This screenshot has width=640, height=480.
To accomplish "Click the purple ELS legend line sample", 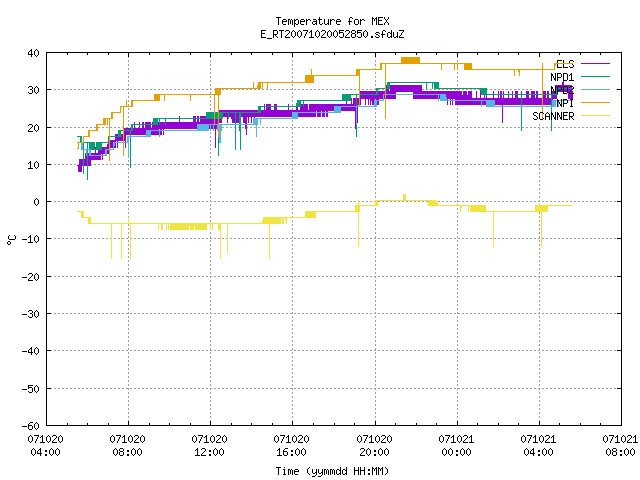I will tap(596, 64).
